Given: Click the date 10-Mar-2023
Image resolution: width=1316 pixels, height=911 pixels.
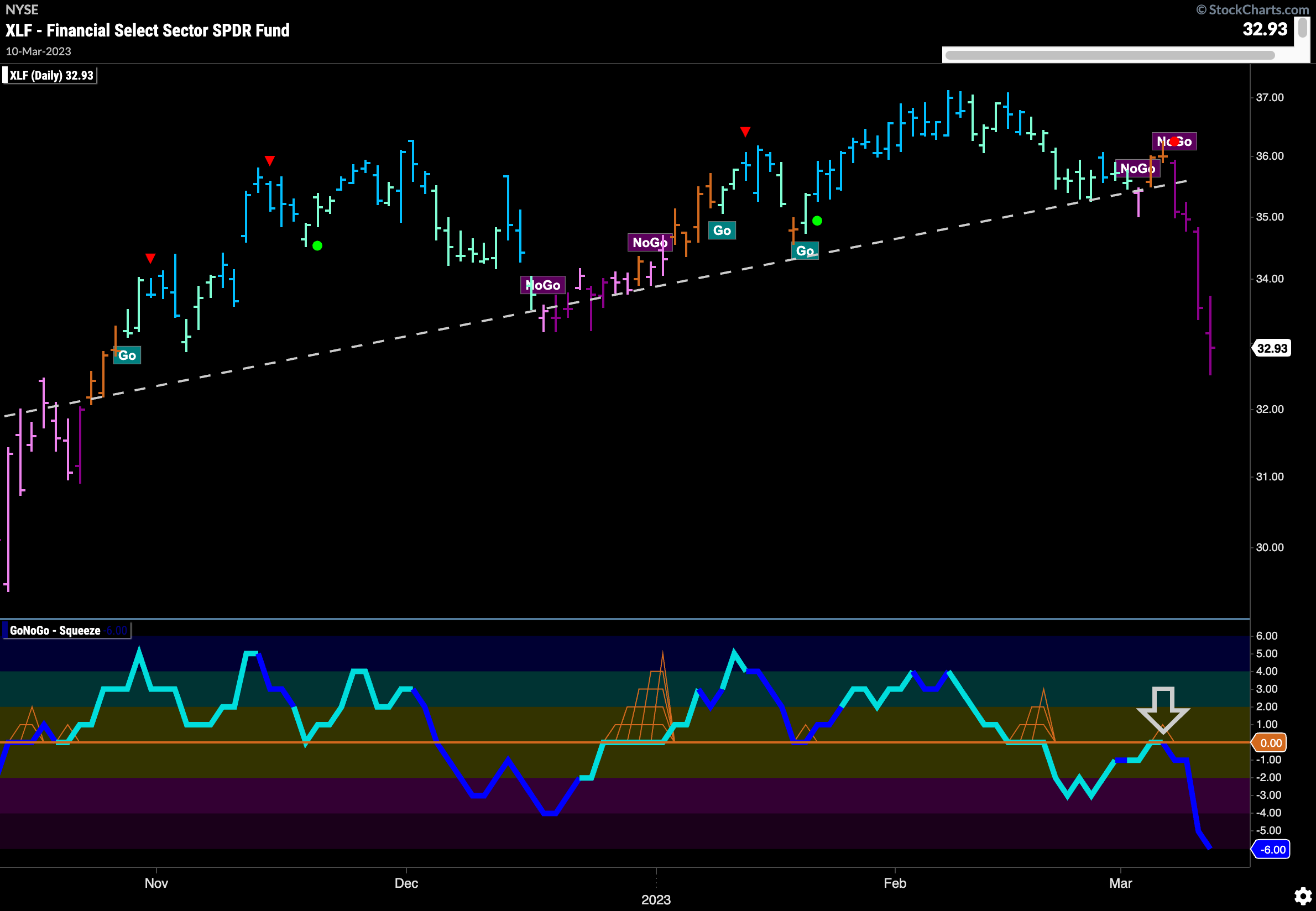Looking at the screenshot, I should click(38, 51).
